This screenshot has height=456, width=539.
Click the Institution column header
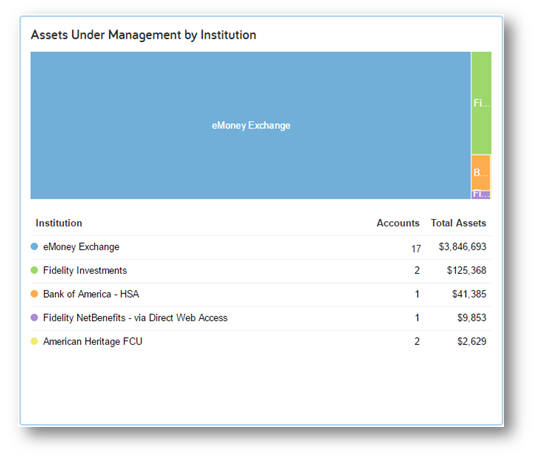(x=59, y=223)
